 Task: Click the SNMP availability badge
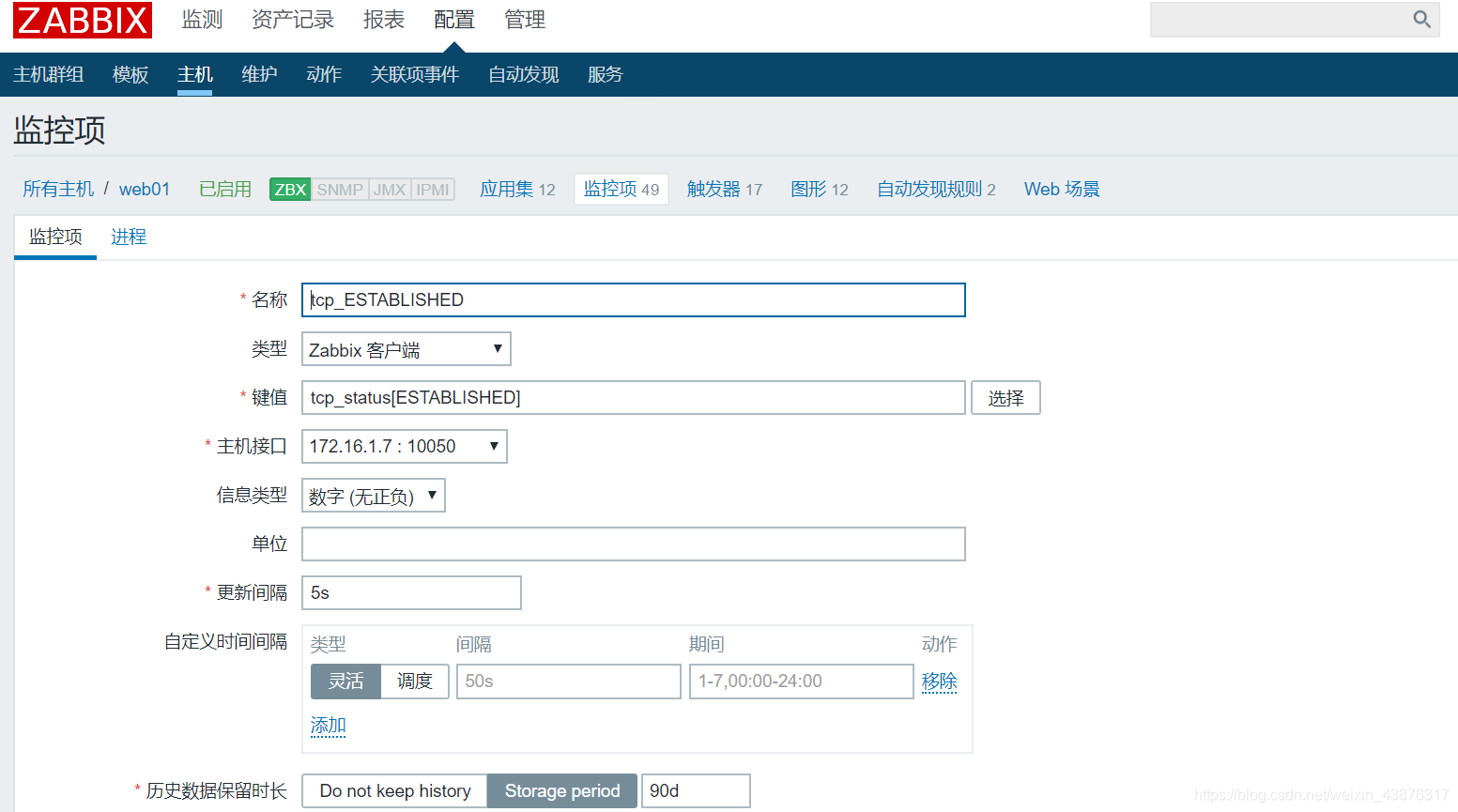pyautogui.click(x=340, y=190)
